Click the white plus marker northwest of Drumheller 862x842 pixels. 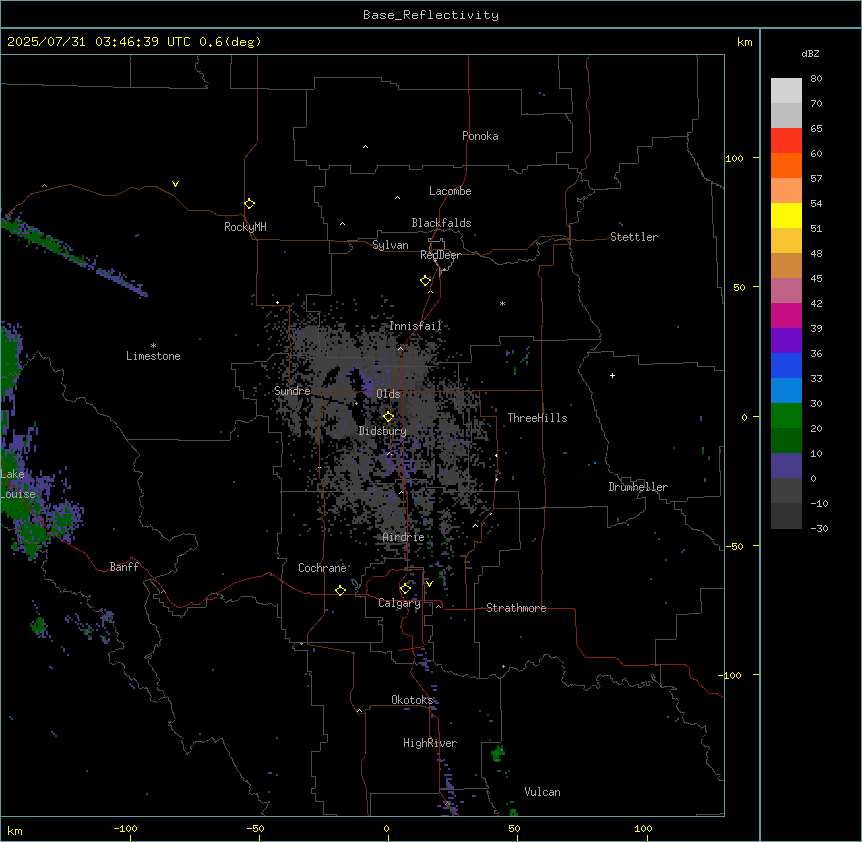point(612,375)
